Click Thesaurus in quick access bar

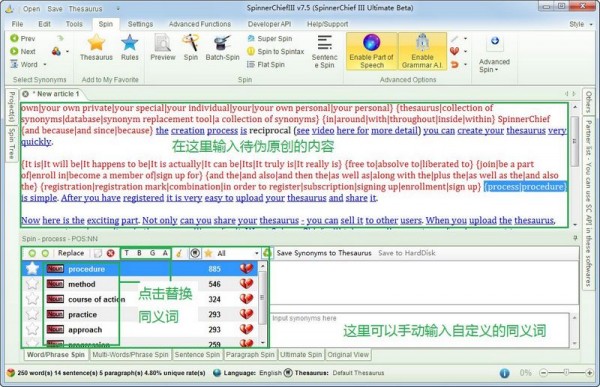pos(85,8)
